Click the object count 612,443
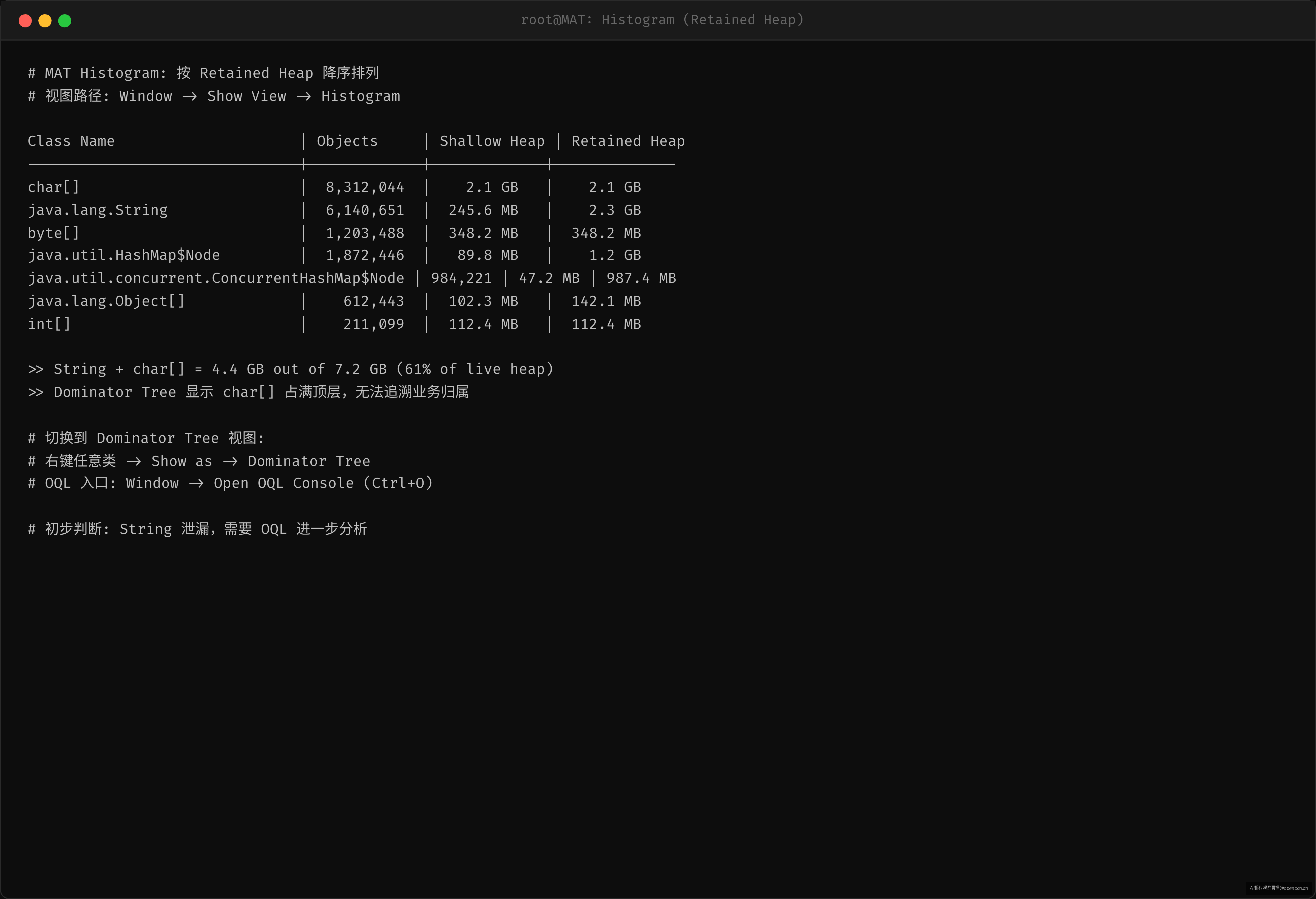The width and height of the screenshot is (1316, 899). pos(374,301)
